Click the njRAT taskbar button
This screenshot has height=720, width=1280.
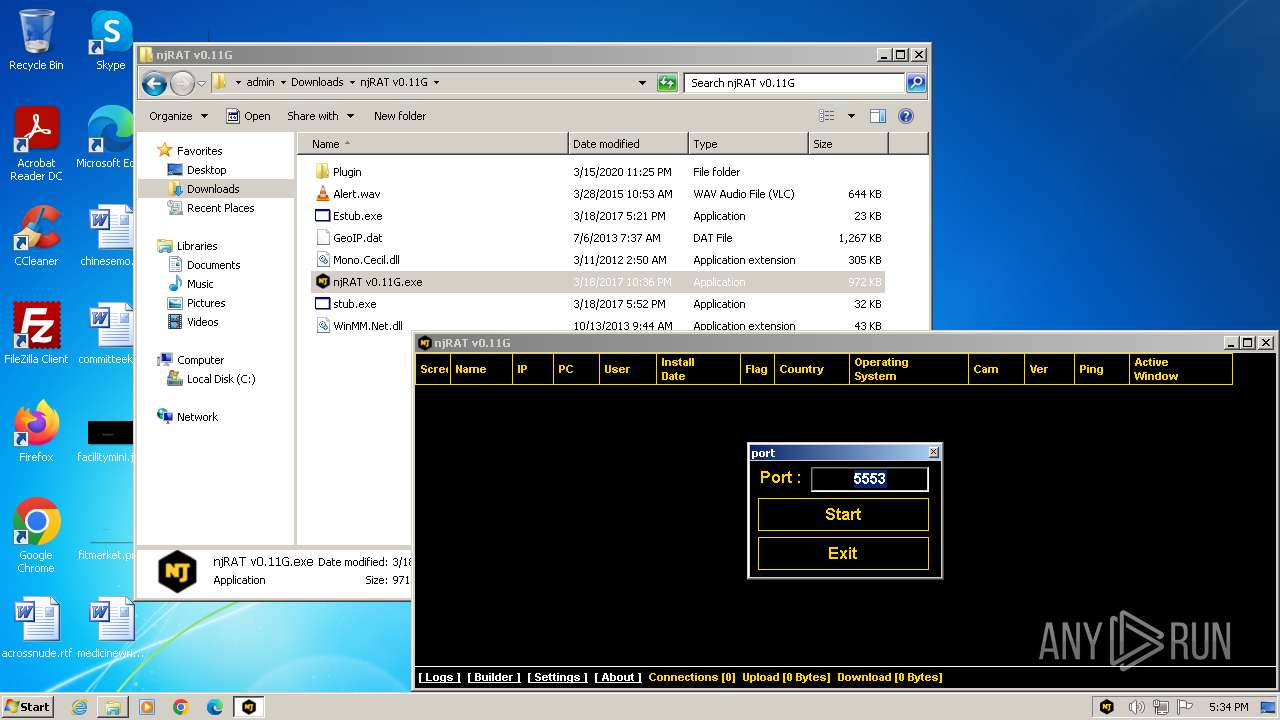click(249, 707)
